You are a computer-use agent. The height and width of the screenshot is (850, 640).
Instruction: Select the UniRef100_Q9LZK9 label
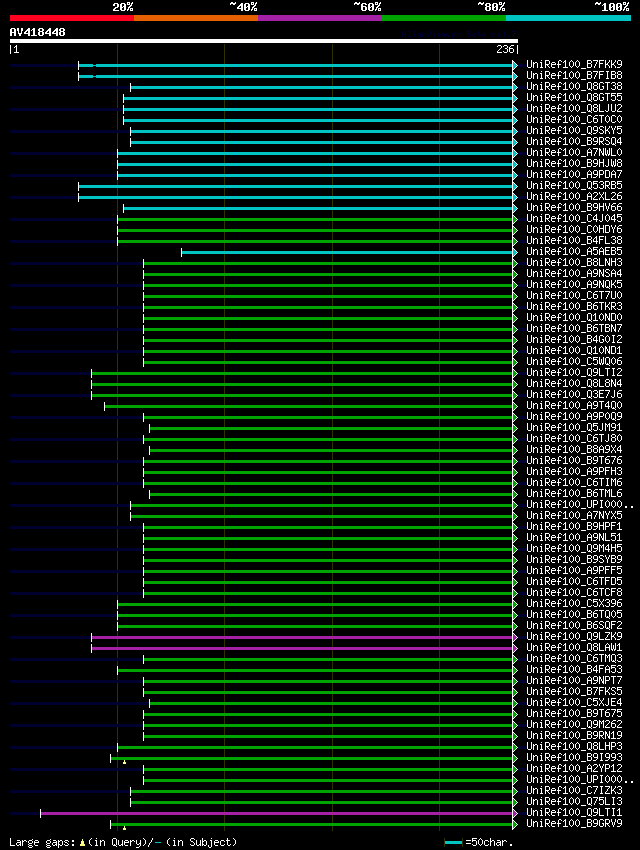[574, 637]
